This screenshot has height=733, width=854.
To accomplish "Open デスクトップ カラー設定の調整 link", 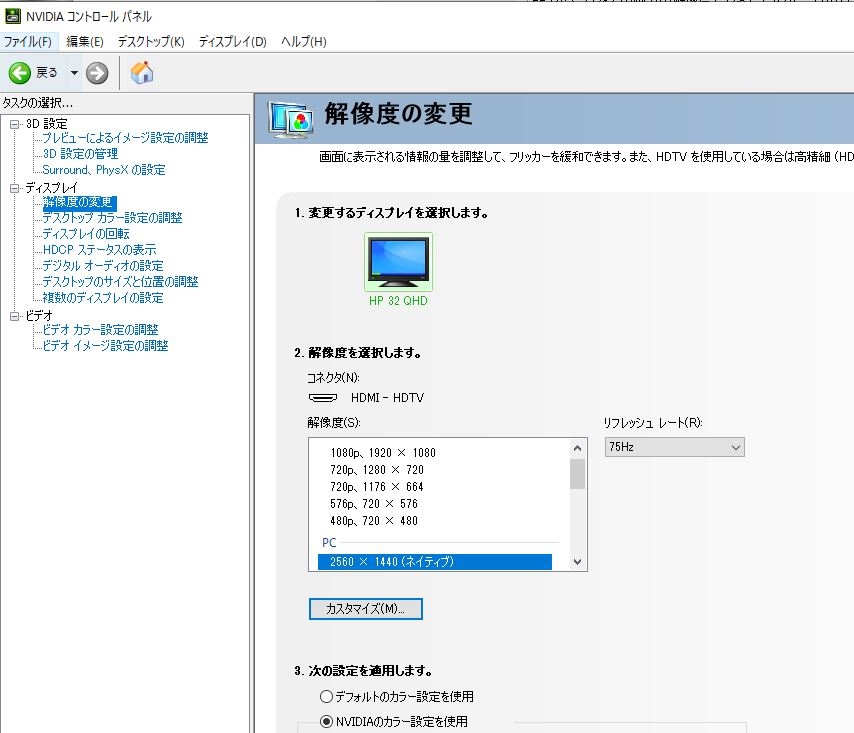I will point(112,218).
